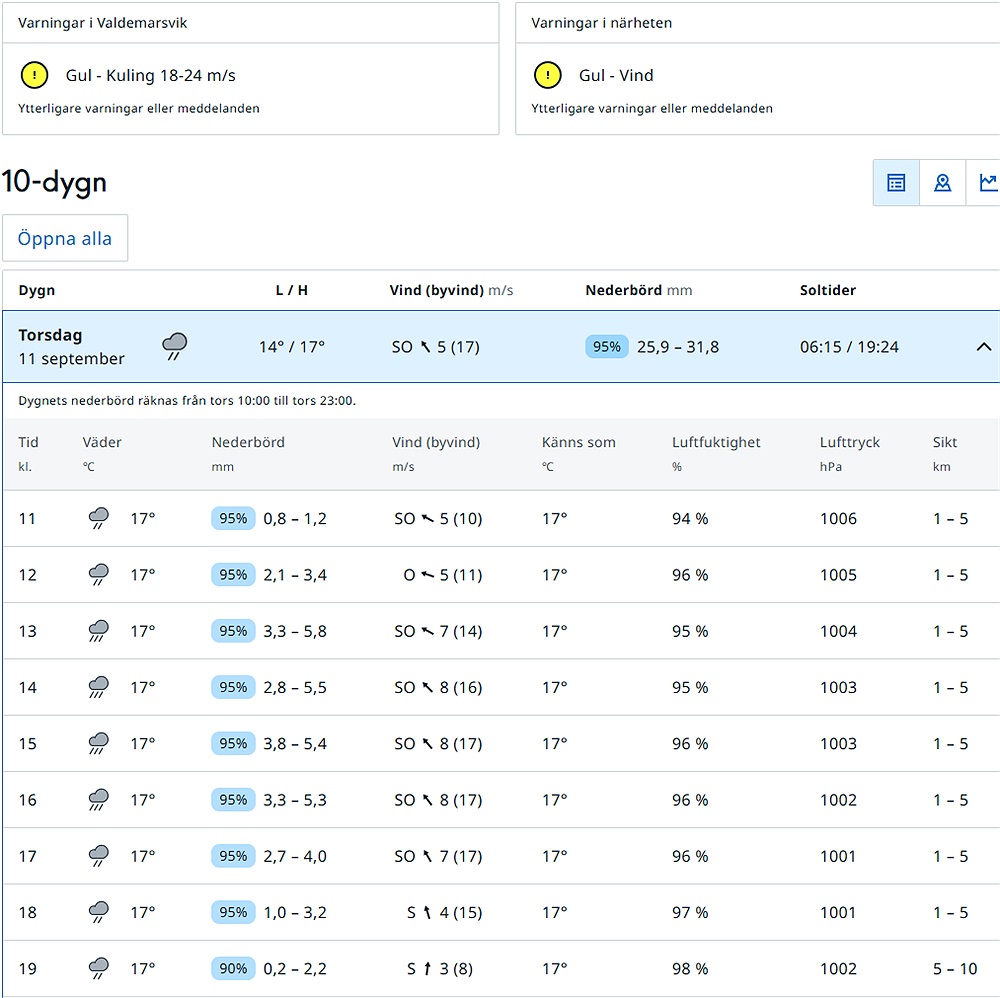Click rain icon in the 19 o'clock row
This screenshot has height=998, width=1000.
click(98, 968)
